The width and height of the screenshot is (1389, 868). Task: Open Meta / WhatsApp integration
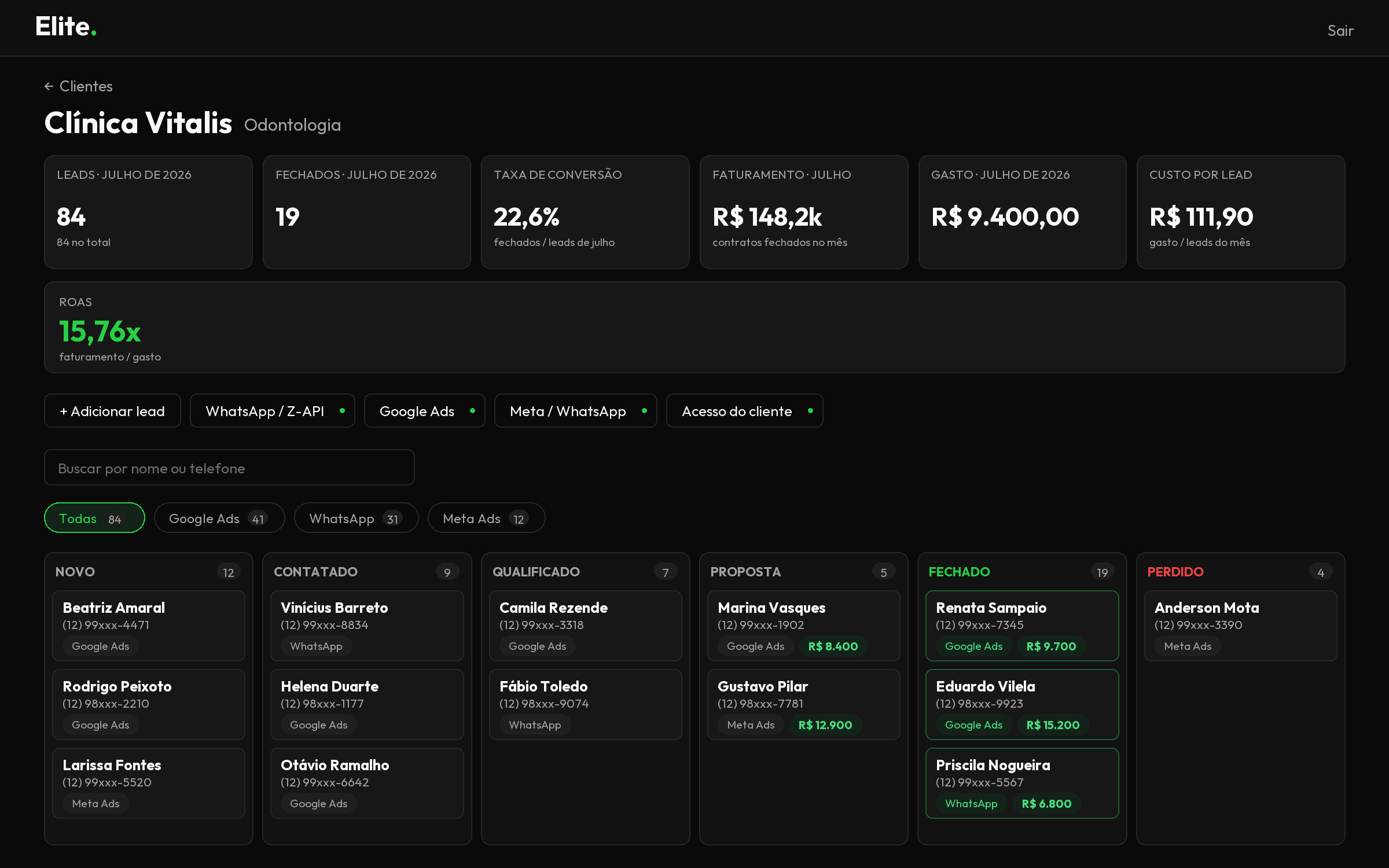575,411
